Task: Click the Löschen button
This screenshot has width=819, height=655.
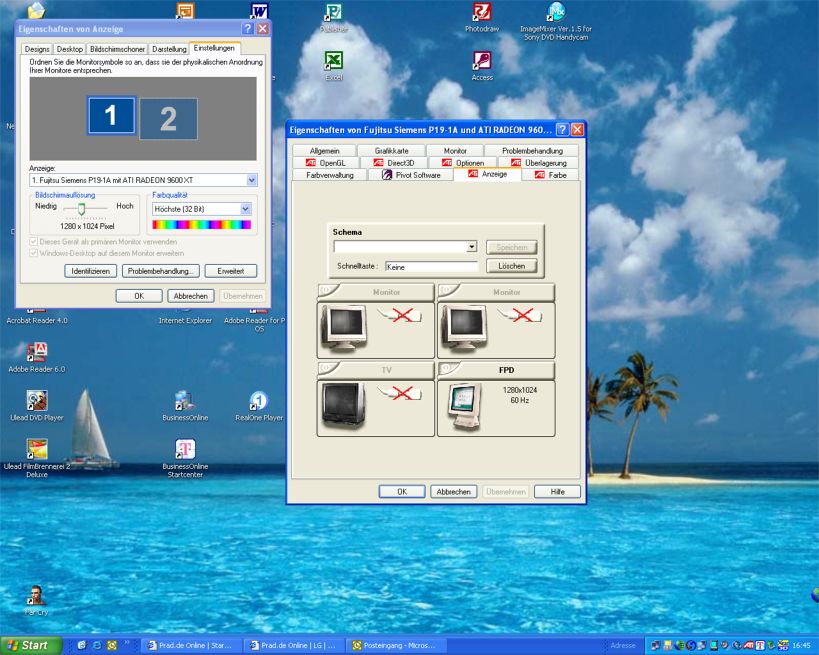Action: pyautogui.click(x=512, y=266)
